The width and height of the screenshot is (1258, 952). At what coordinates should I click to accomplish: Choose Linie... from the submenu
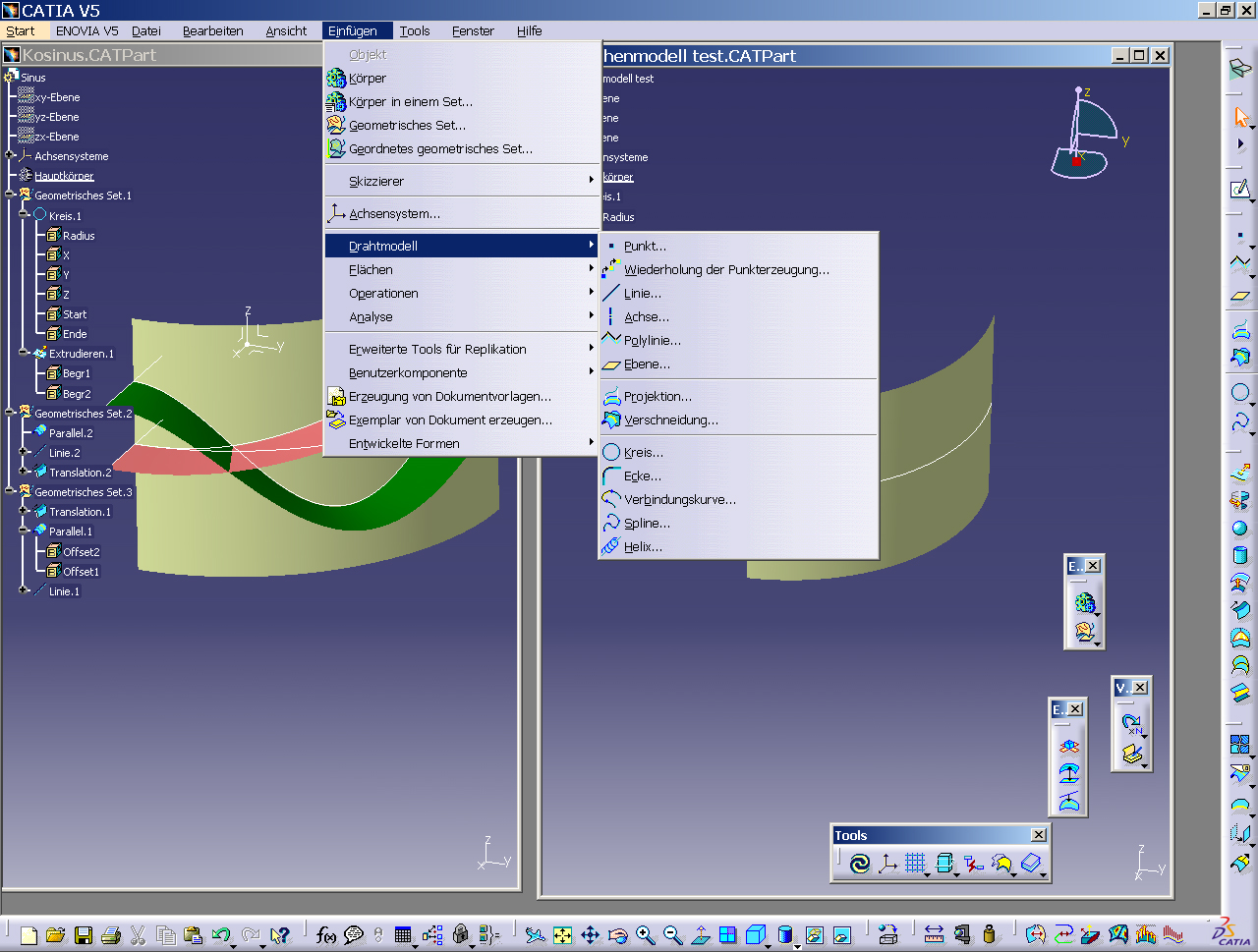[x=738, y=293]
